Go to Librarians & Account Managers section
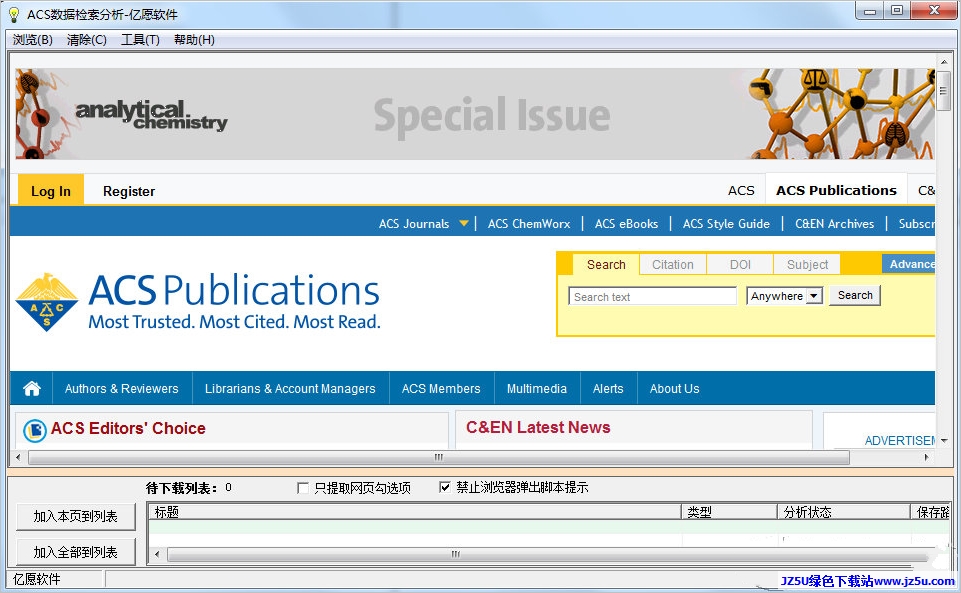 [x=290, y=388]
